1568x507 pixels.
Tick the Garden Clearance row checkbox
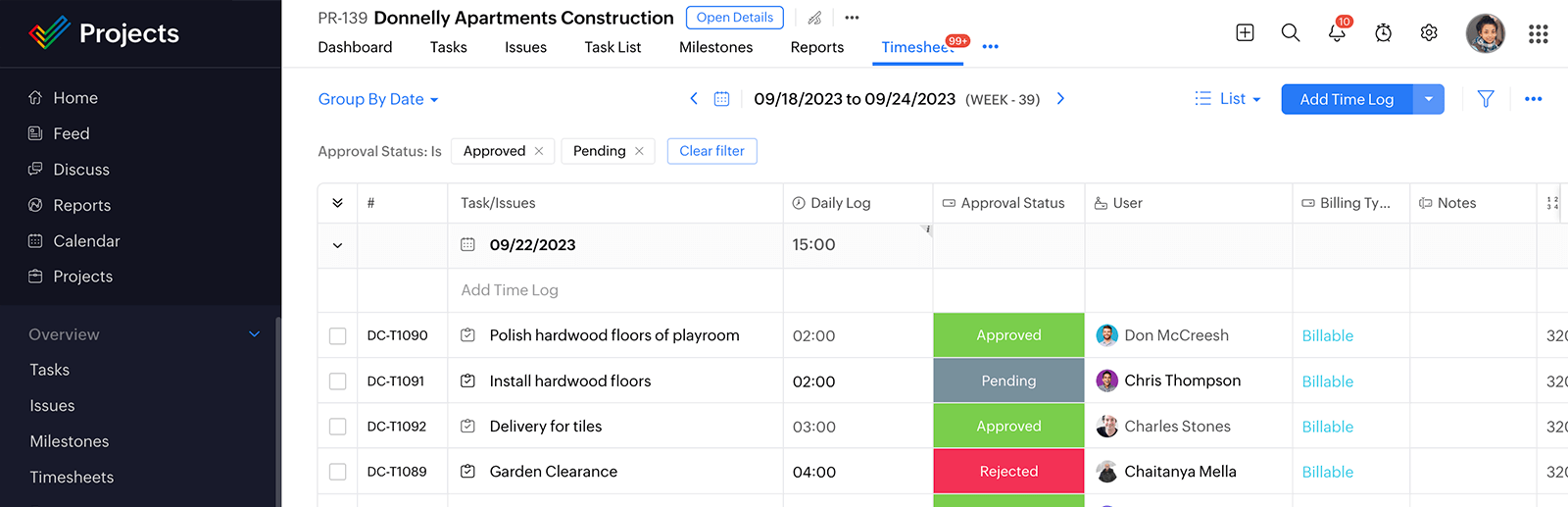pyautogui.click(x=338, y=472)
